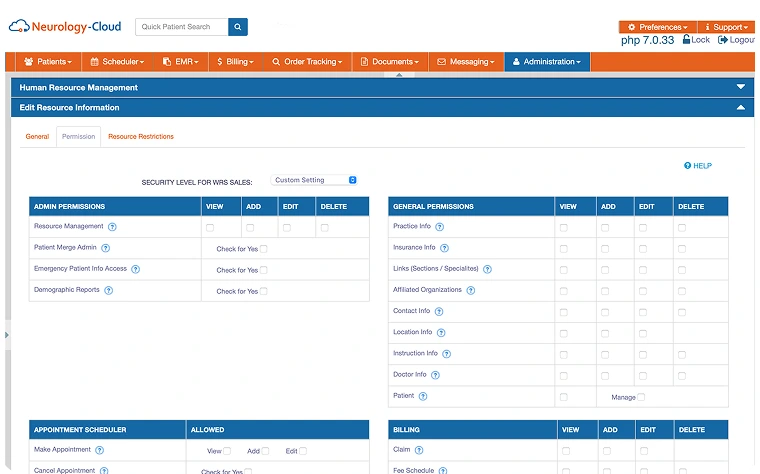
Task: Check Insurance Info Add checkbox
Action: pyautogui.click(x=605, y=249)
